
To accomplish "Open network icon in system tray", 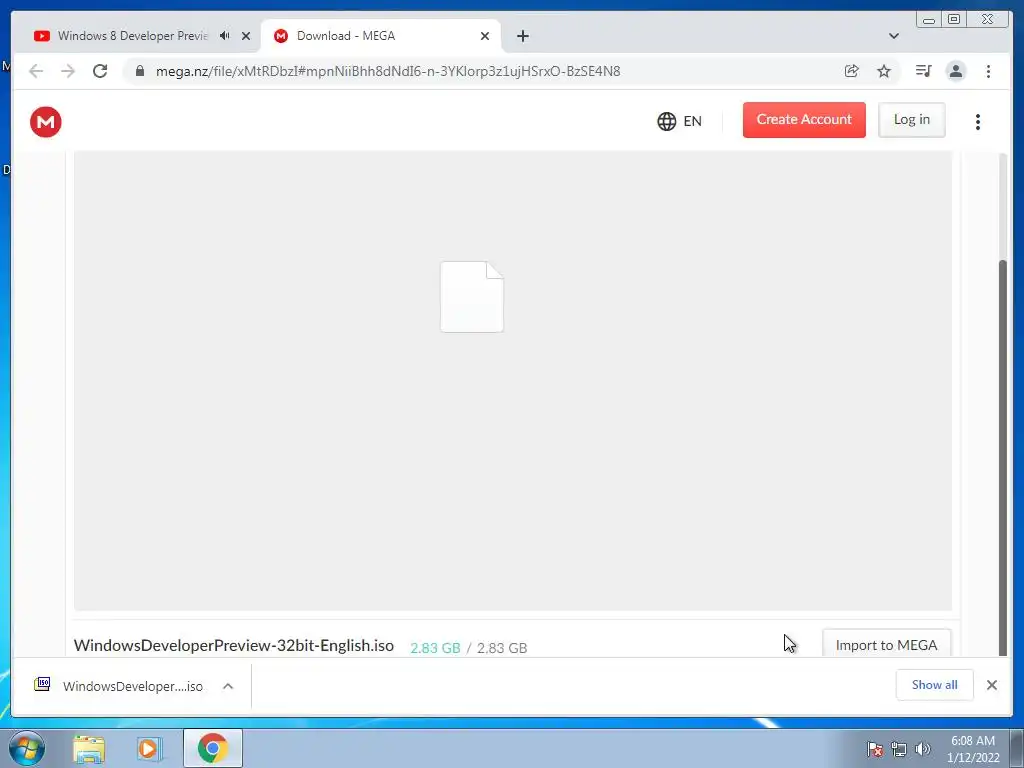I will [x=899, y=750].
